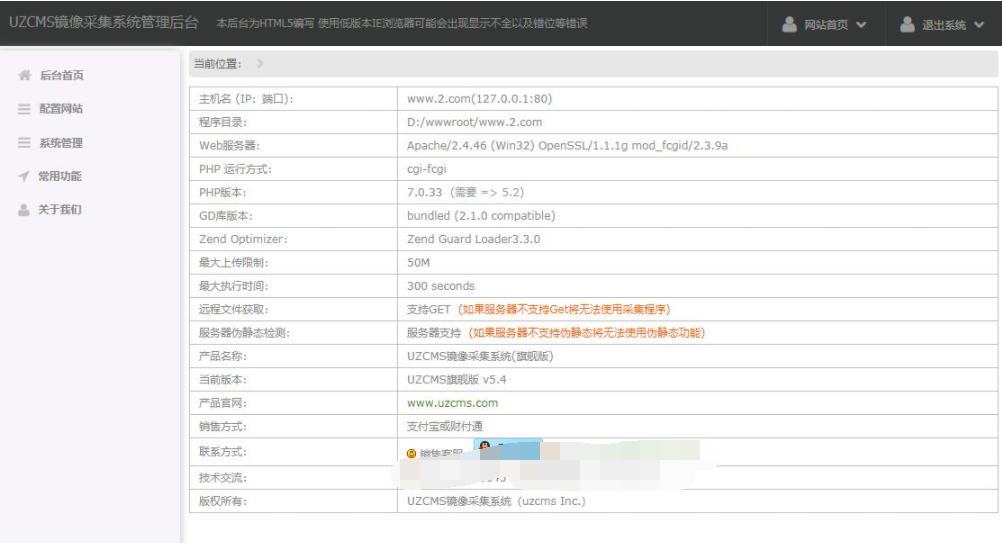Select the path D:/wwwroot/www.2.com
The image size is (1002, 543).
(474, 122)
